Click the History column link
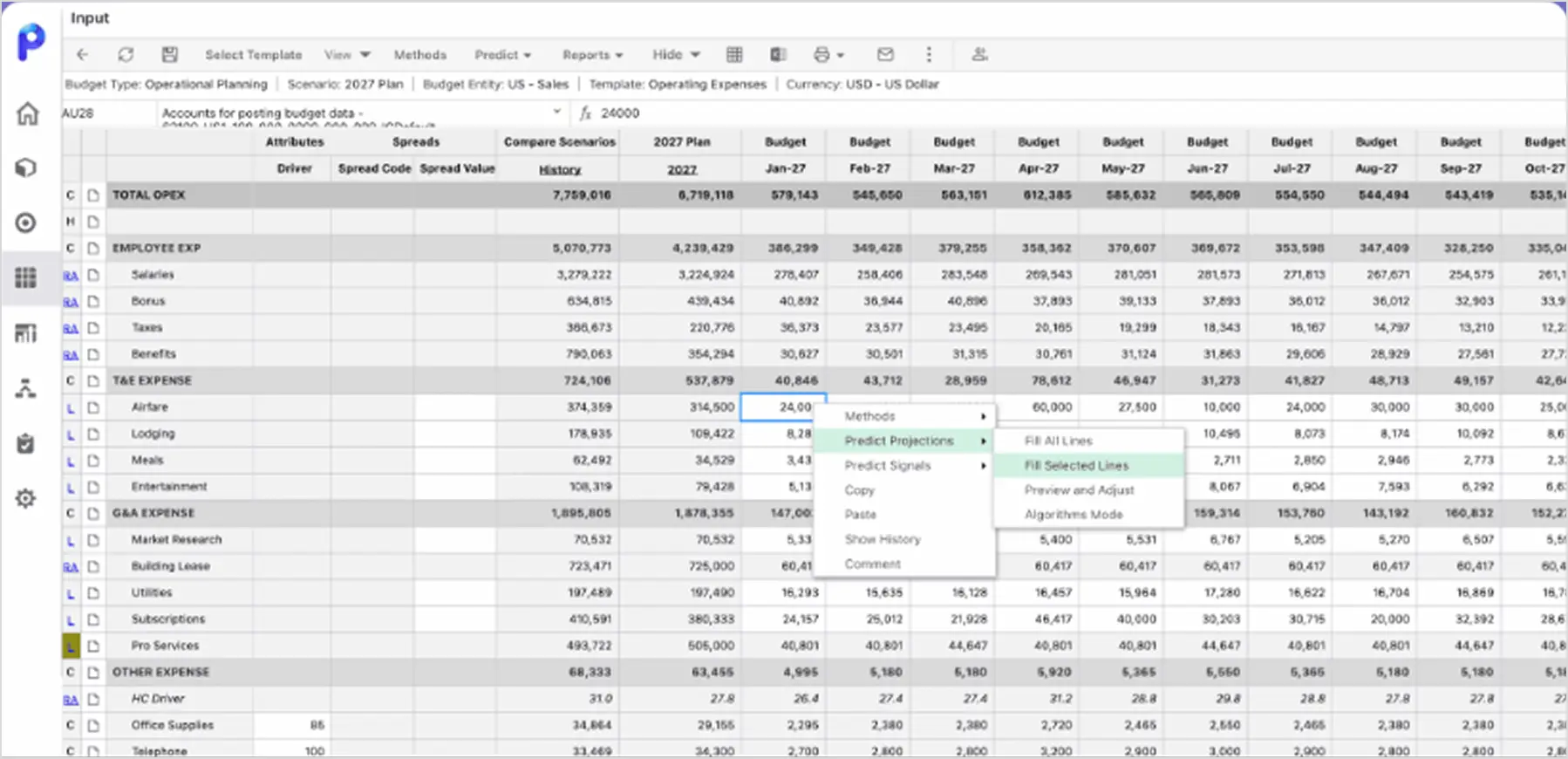The width and height of the screenshot is (1568, 759). 560,169
